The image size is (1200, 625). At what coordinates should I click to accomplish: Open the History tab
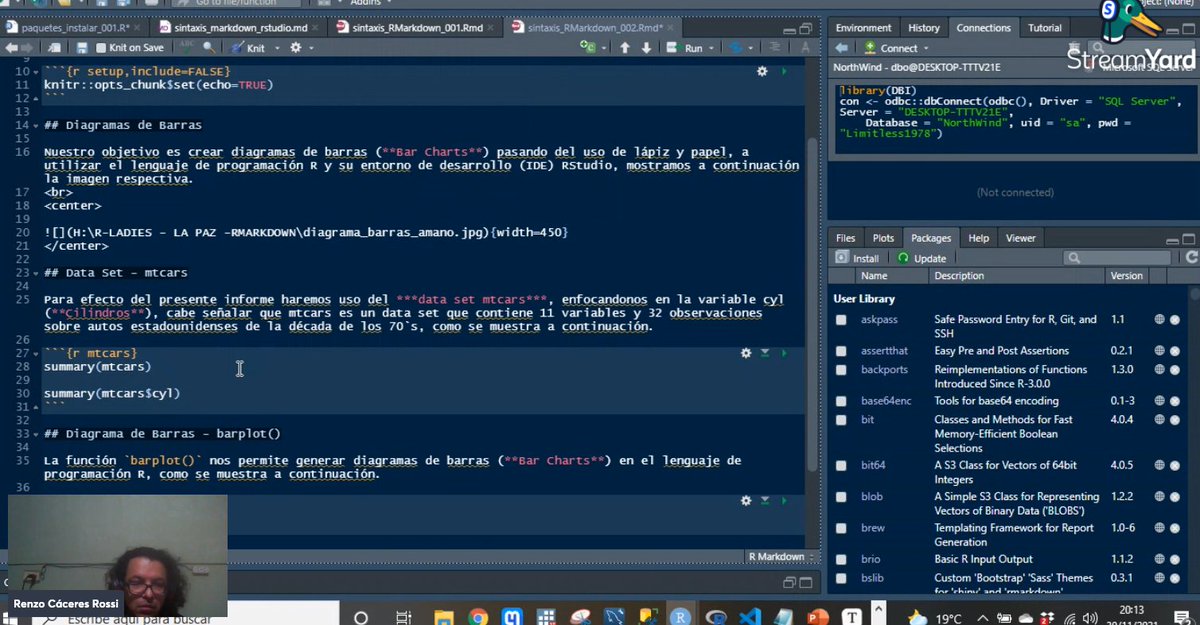(x=924, y=28)
